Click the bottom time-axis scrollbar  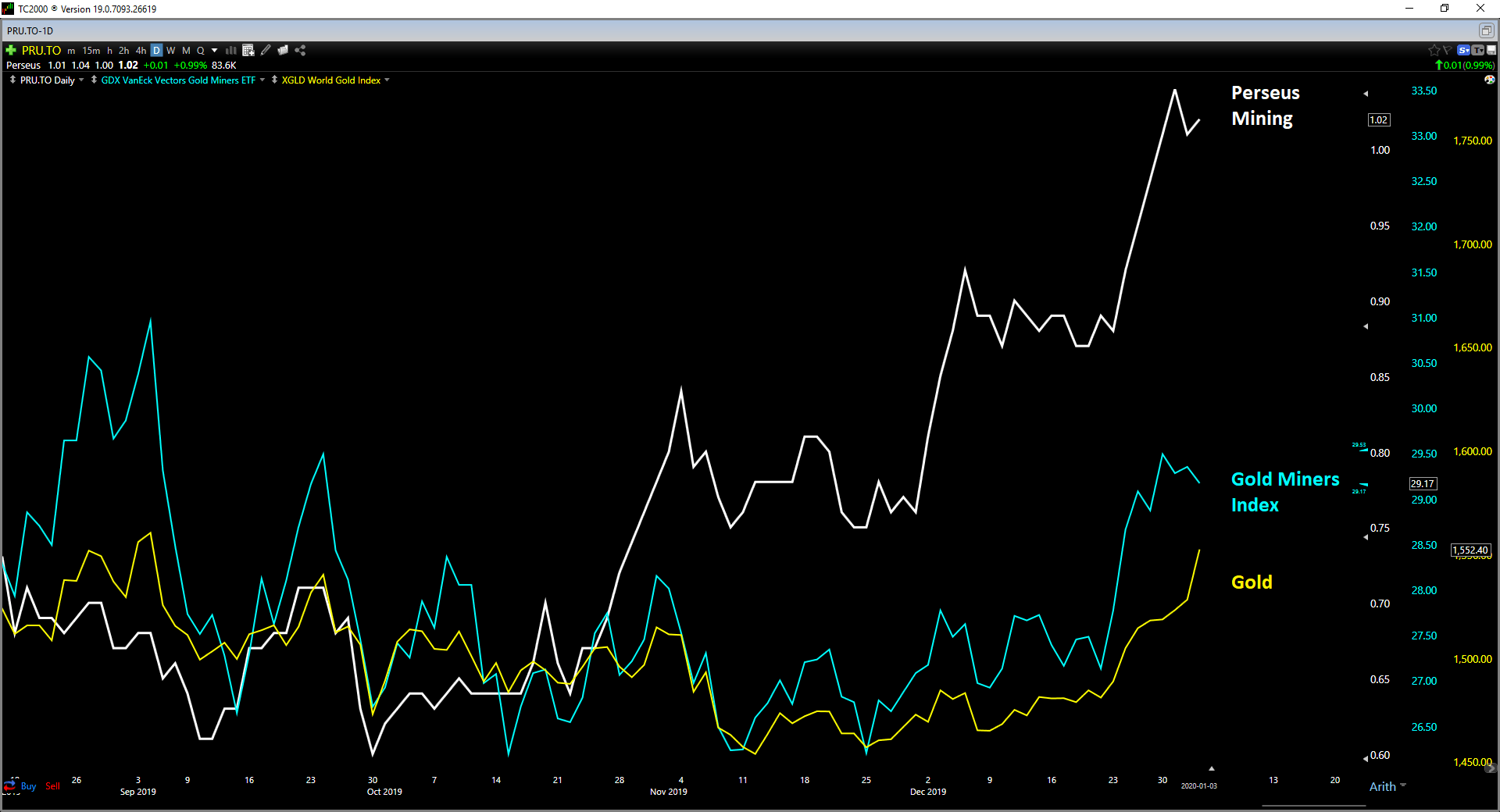(1313, 805)
